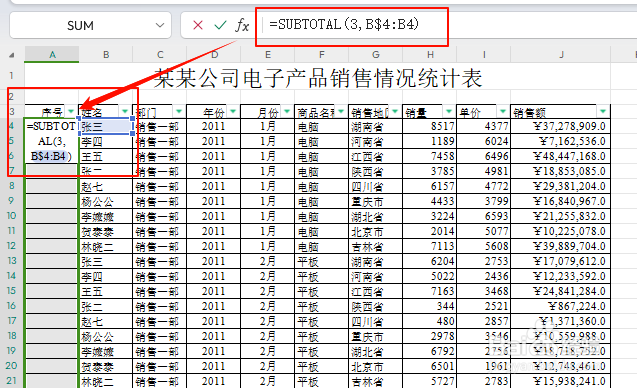Viewport: 637px width, 388px height.
Task: Click sales amount ¥7,162,536.0
Action: click(561, 141)
